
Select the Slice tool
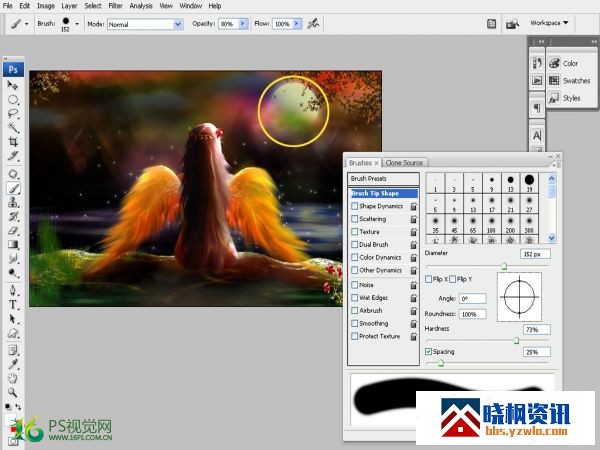(13, 156)
